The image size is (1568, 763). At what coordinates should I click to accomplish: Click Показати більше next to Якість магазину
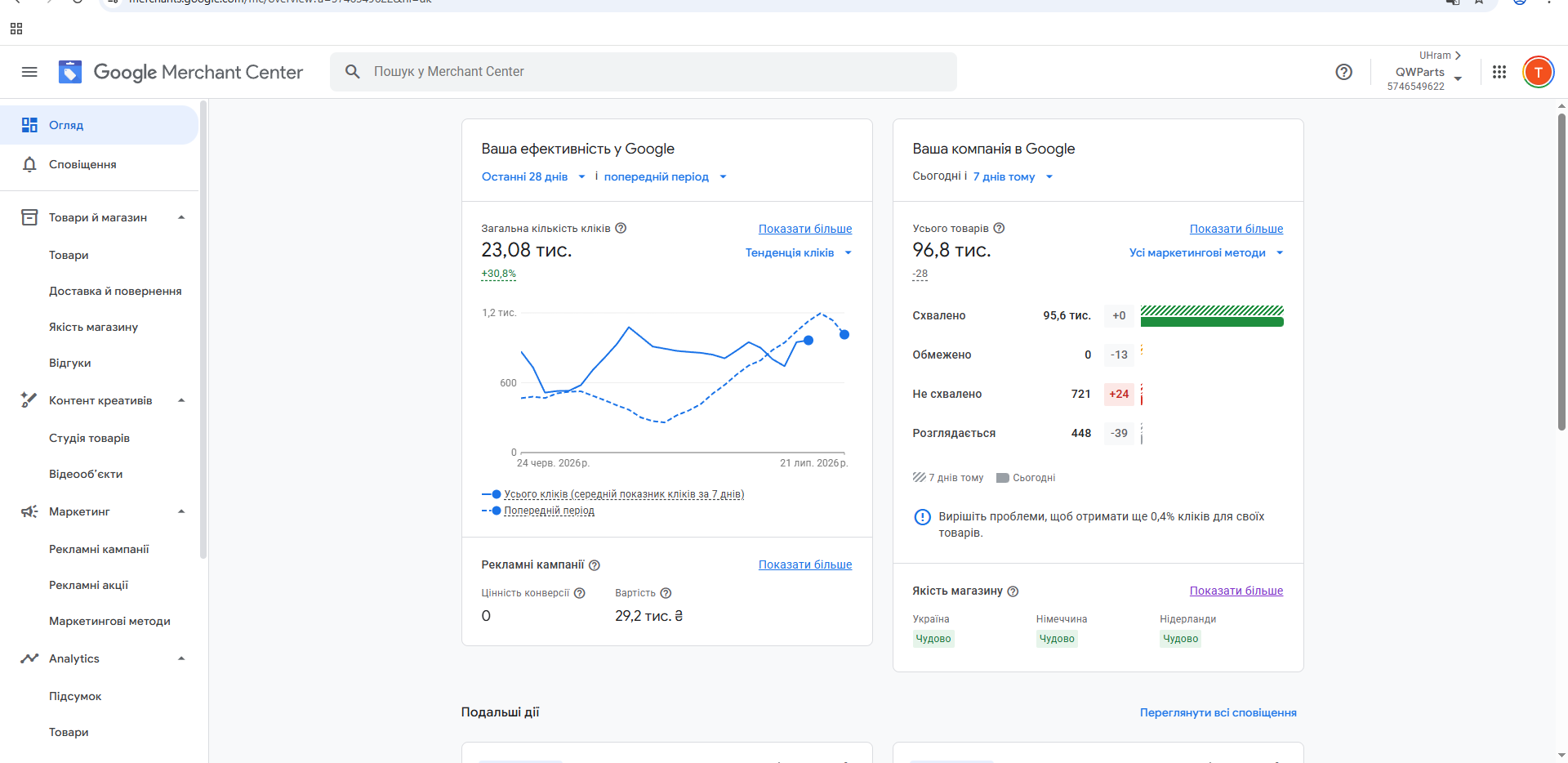pos(1236,591)
